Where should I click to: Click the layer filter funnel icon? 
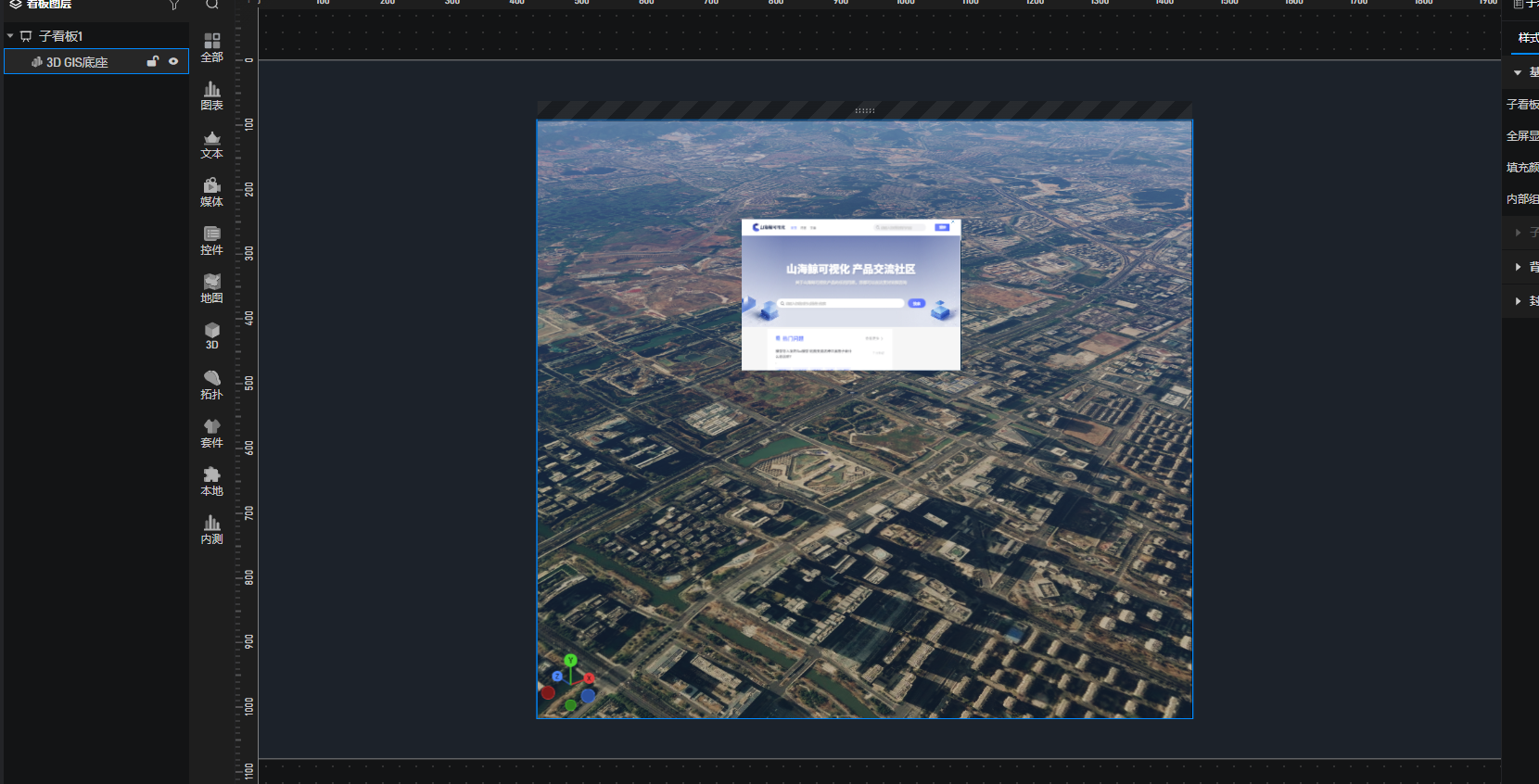(174, 5)
